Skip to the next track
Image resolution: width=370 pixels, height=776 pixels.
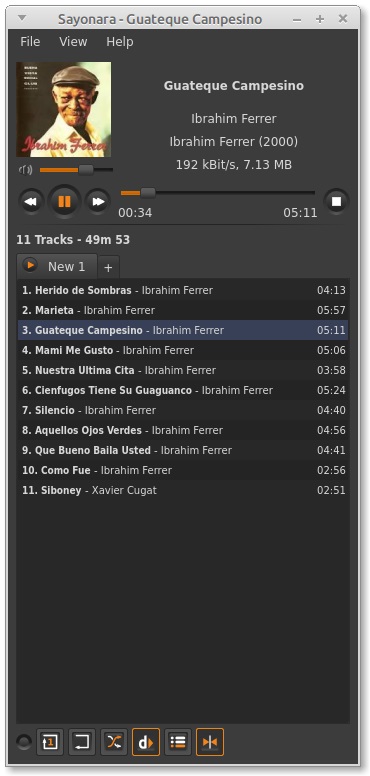98,201
